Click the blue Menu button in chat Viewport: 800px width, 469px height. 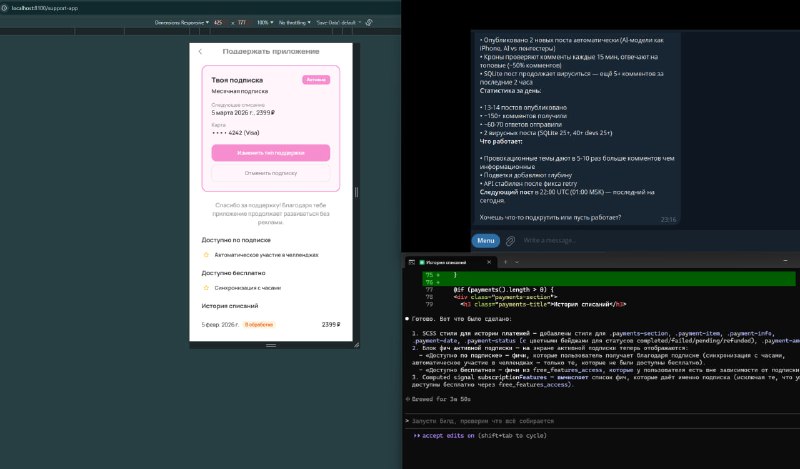[x=485, y=240]
